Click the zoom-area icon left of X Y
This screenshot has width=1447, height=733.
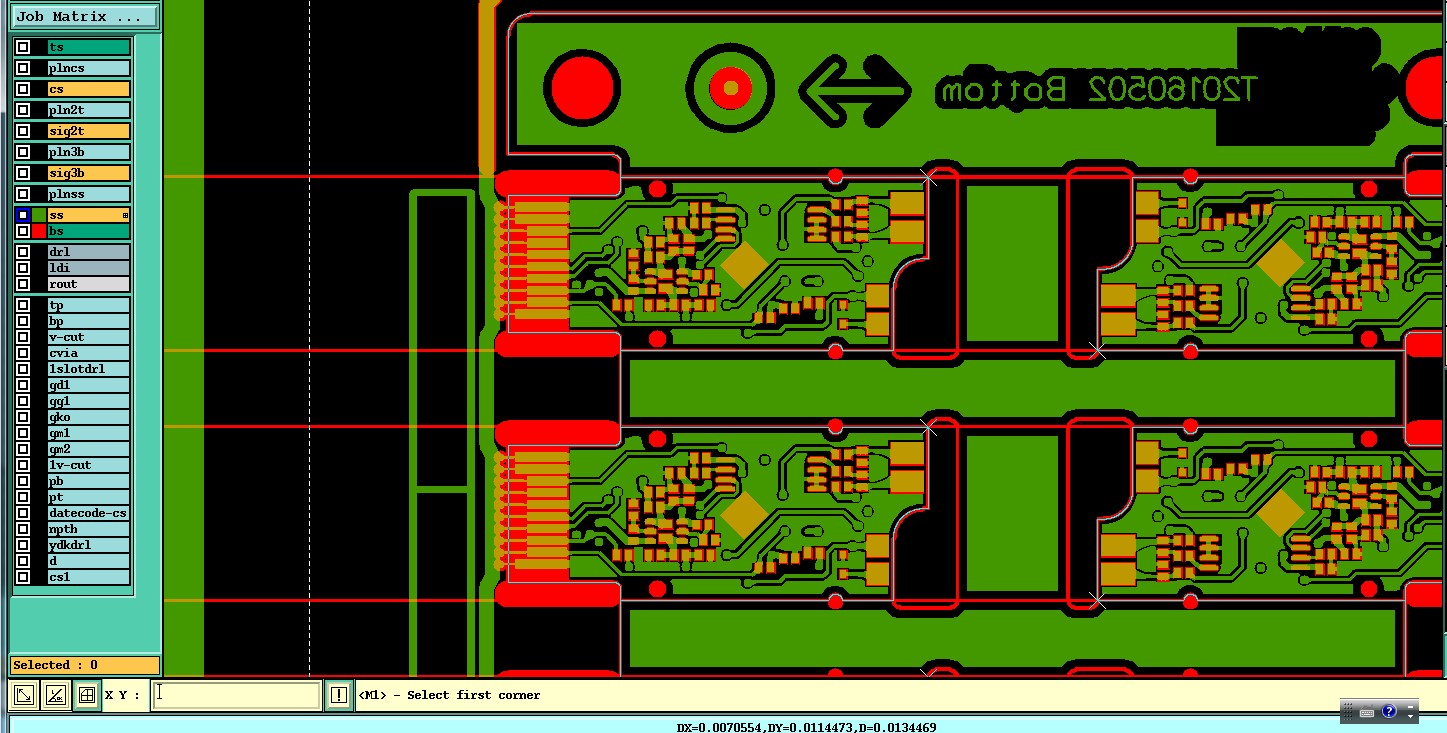point(24,695)
